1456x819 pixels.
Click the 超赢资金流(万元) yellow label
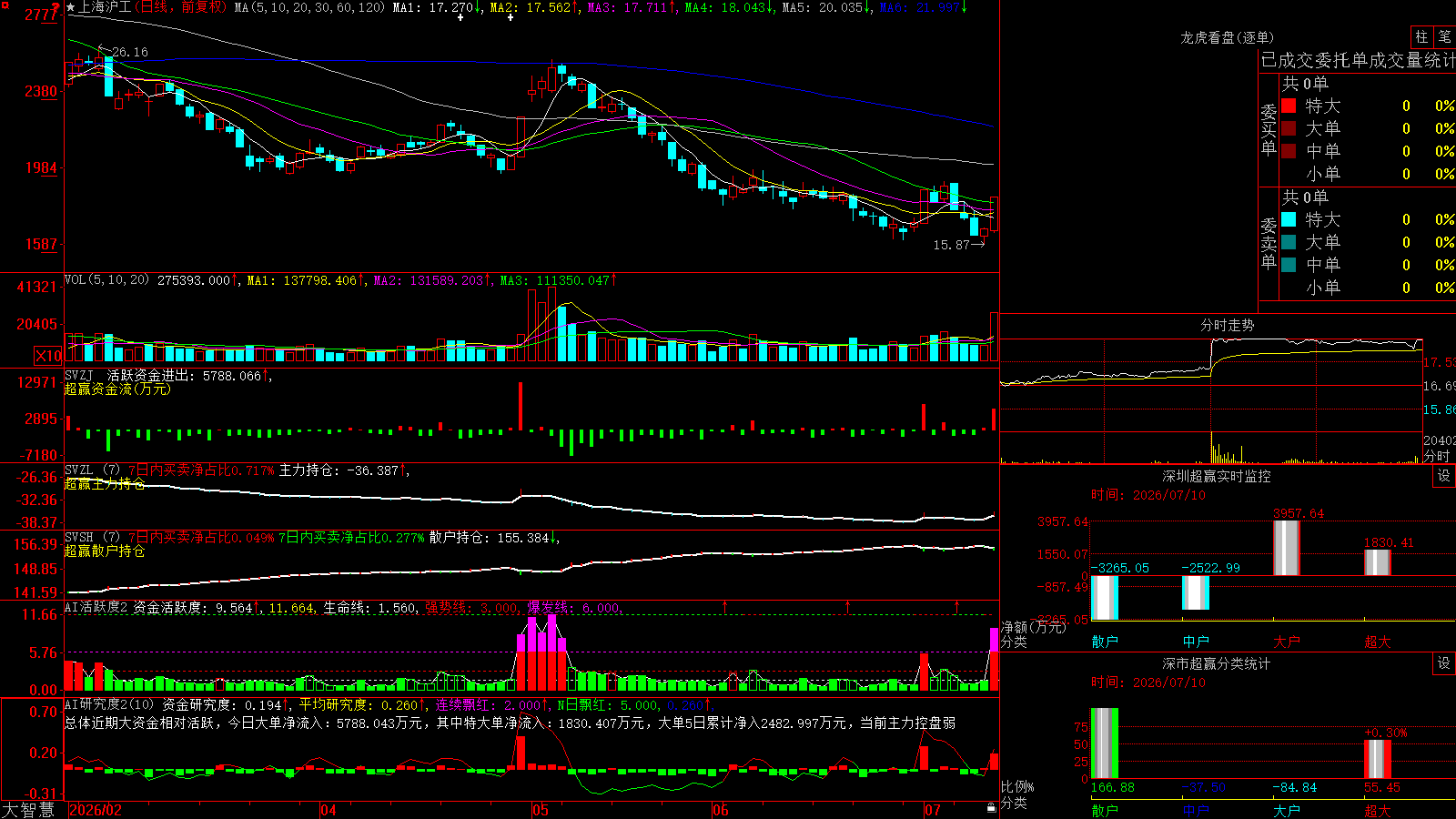coord(117,389)
